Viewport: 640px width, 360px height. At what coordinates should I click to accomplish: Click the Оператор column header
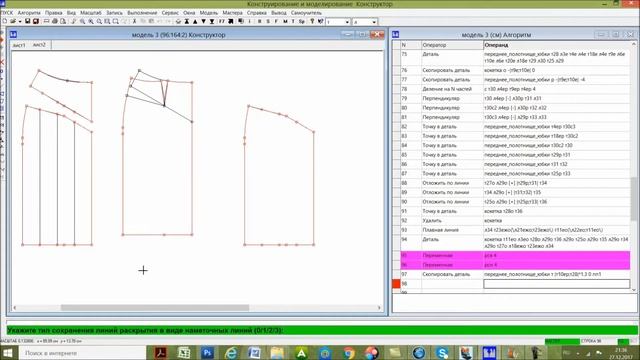point(452,45)
